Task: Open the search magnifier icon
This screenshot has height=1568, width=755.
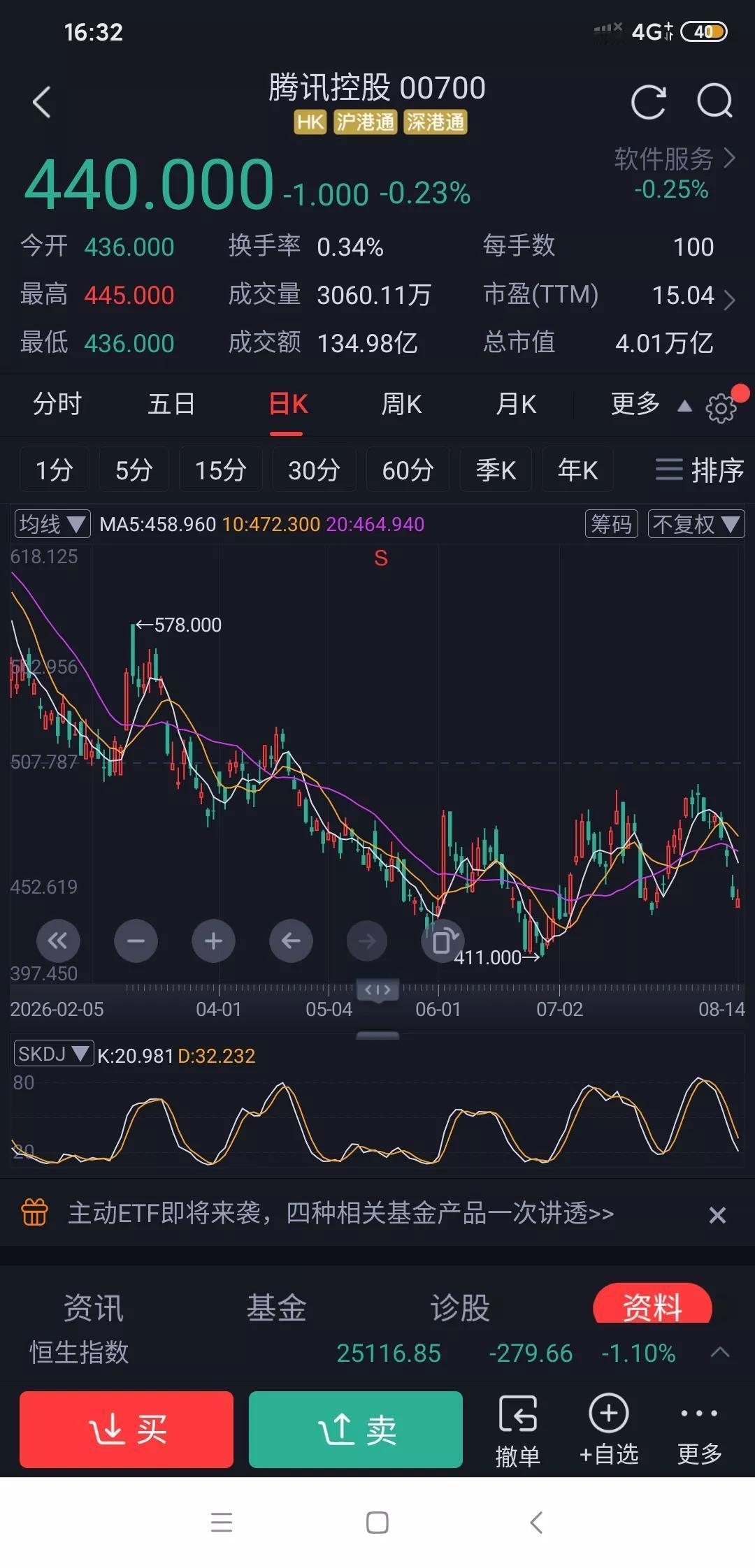Action: coord(715,102)
